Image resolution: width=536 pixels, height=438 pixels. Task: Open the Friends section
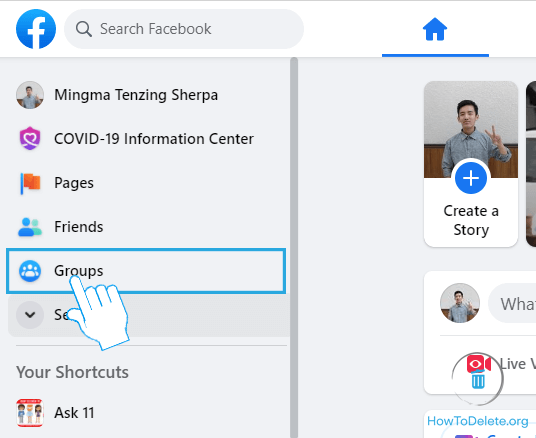point(79,227)
